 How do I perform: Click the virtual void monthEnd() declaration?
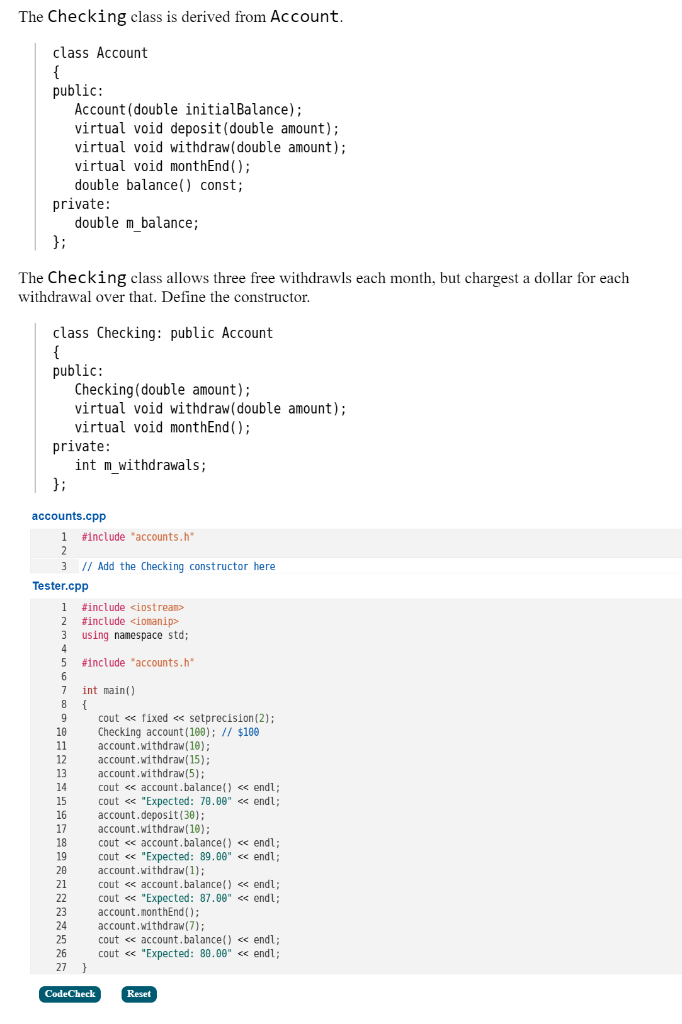pos(156,427)
